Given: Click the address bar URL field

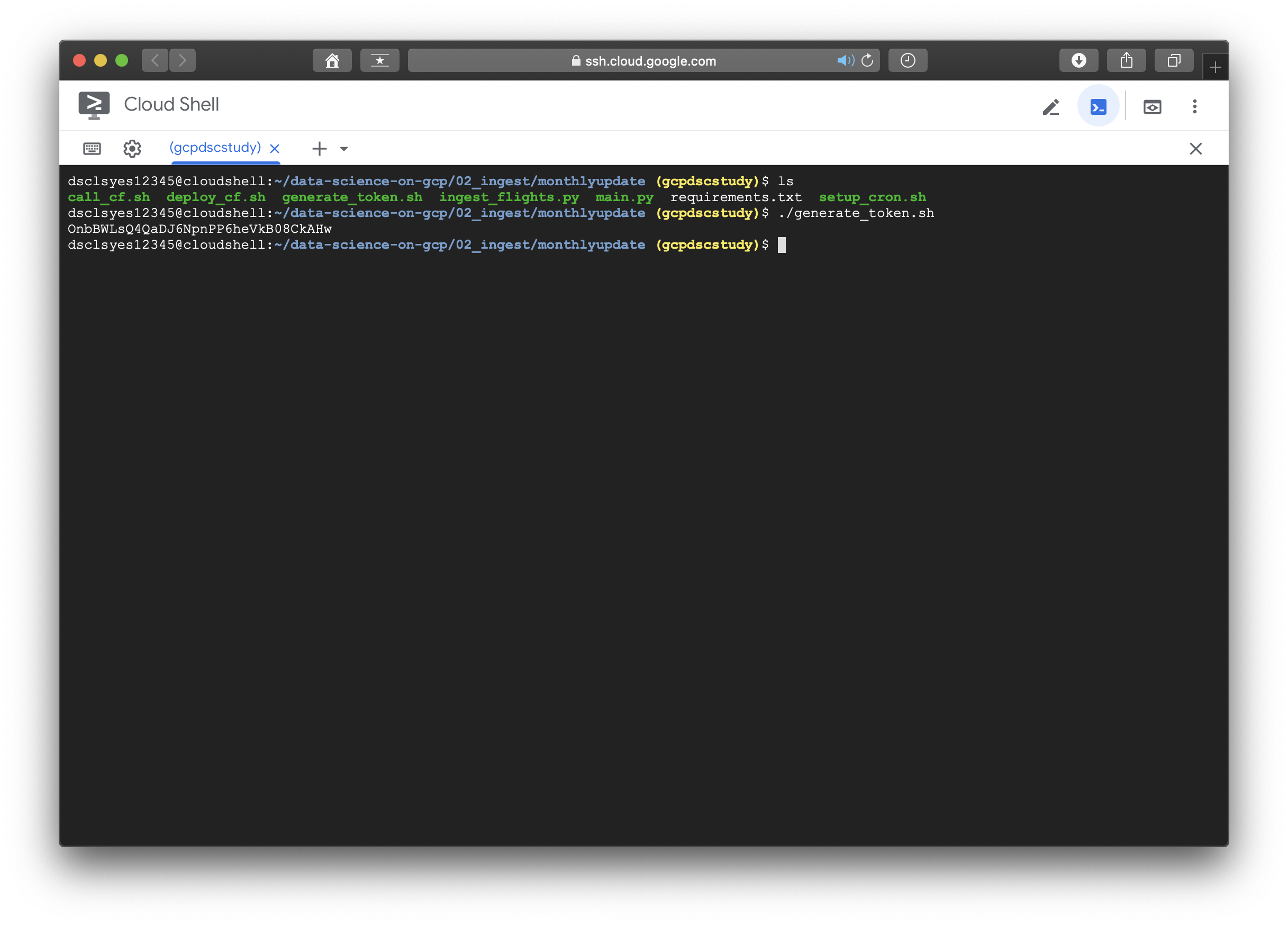Looking at the screenshot, I should [650, 61].
